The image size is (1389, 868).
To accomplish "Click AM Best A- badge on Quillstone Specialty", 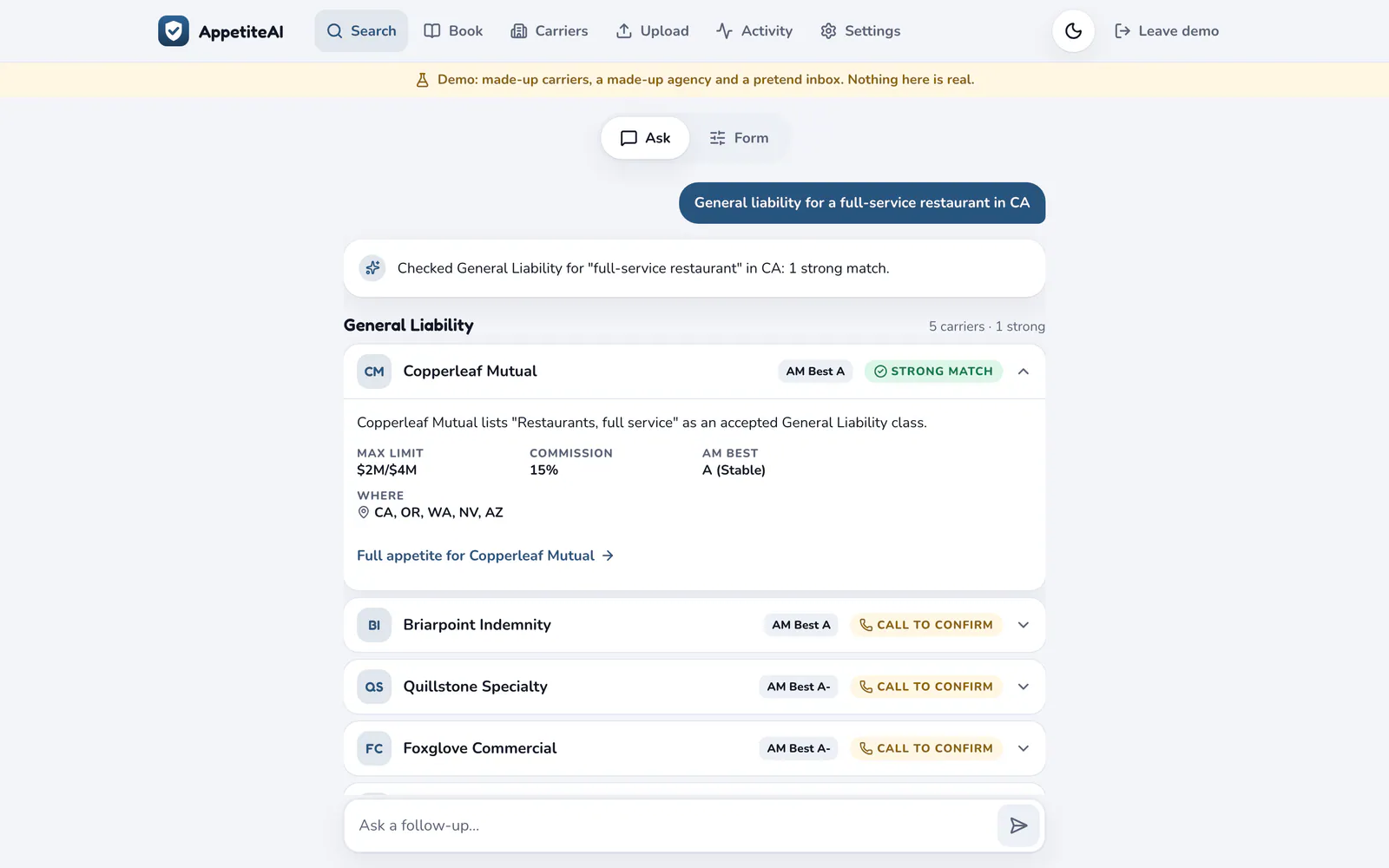I will 799,687.
